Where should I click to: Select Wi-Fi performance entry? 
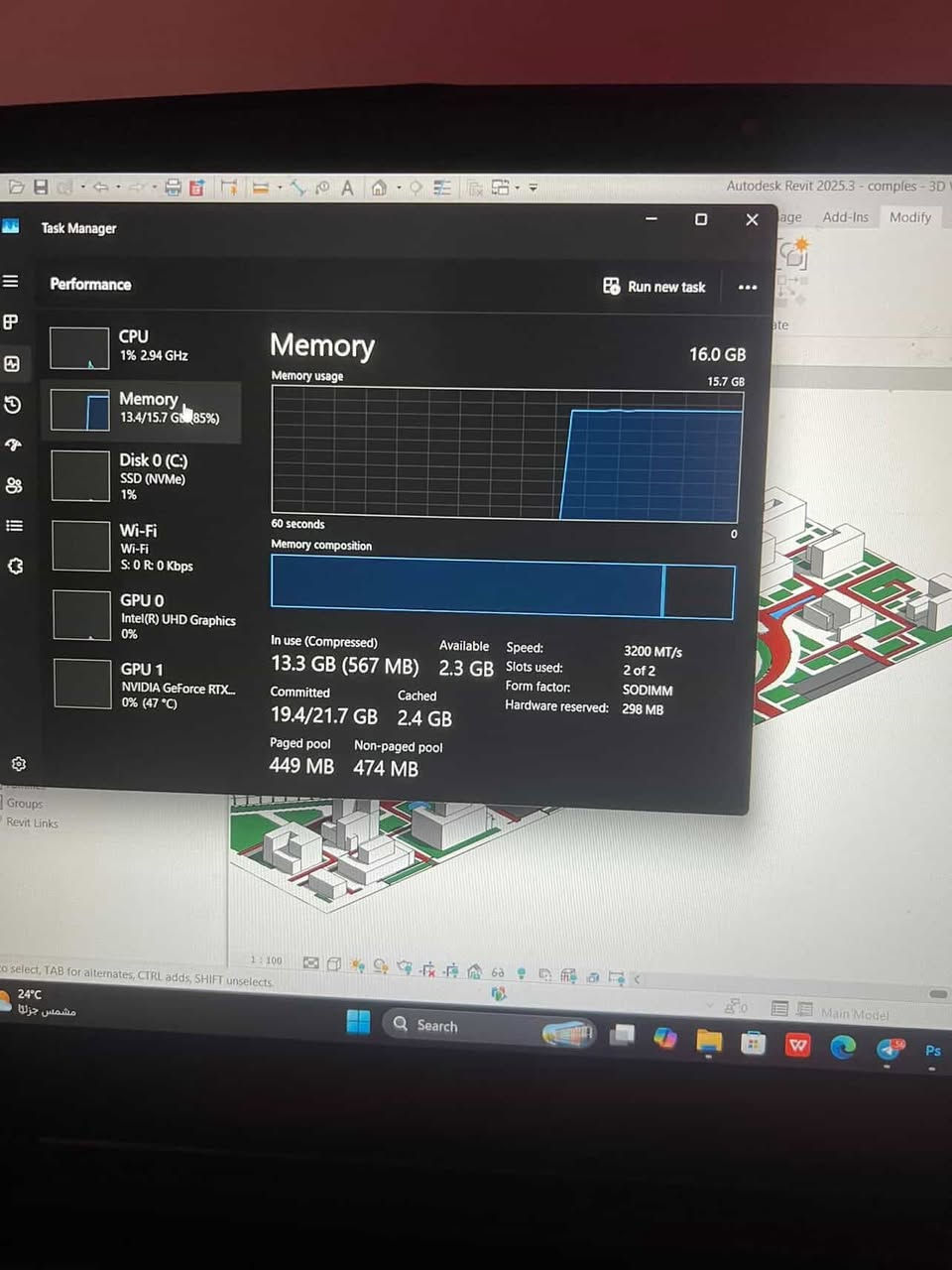click(142, 547)
